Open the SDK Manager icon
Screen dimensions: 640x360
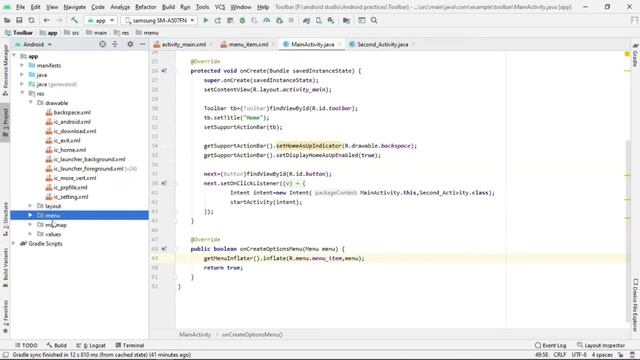(x=331, y=20)
